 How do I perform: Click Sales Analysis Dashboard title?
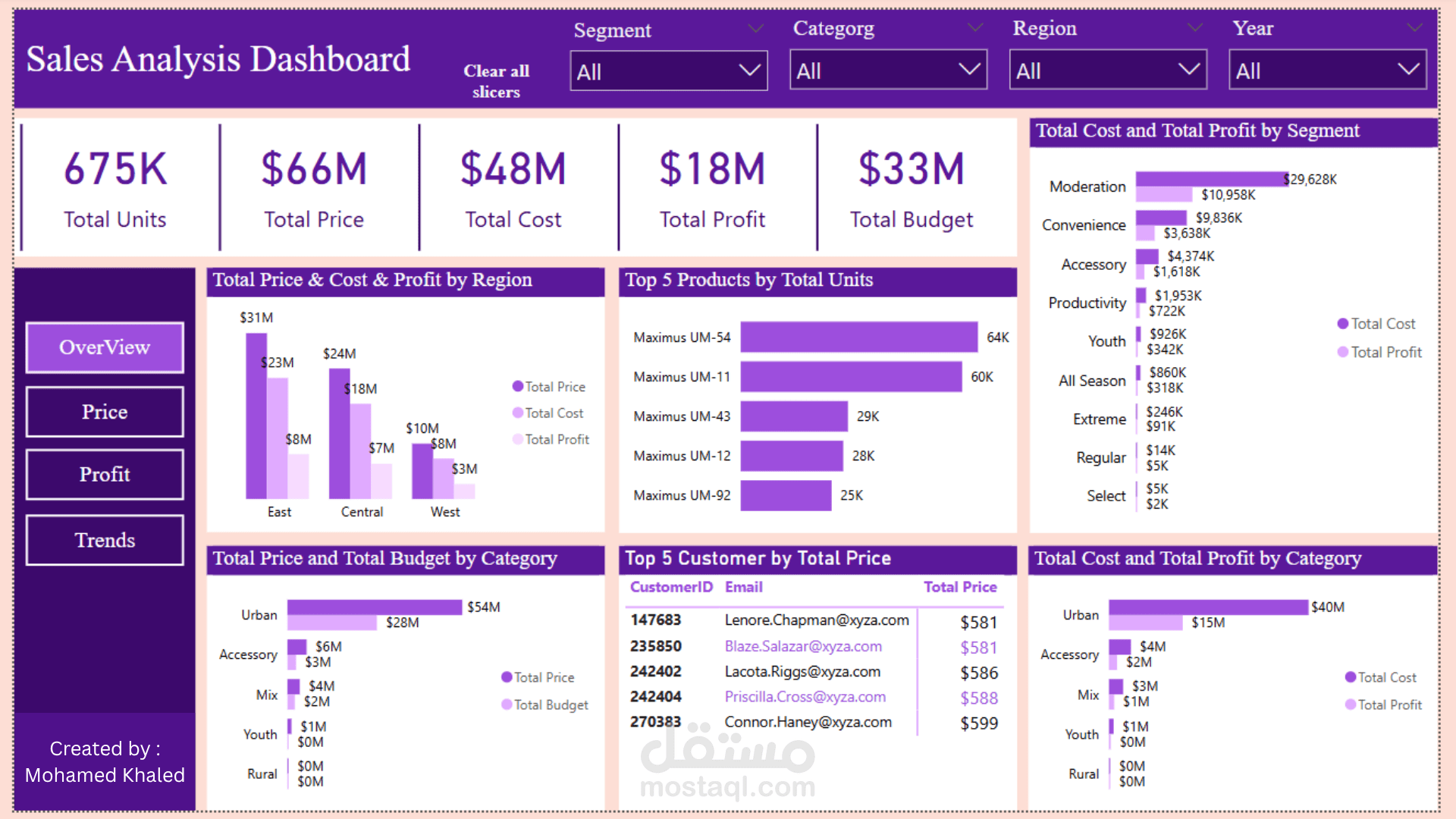218,59
